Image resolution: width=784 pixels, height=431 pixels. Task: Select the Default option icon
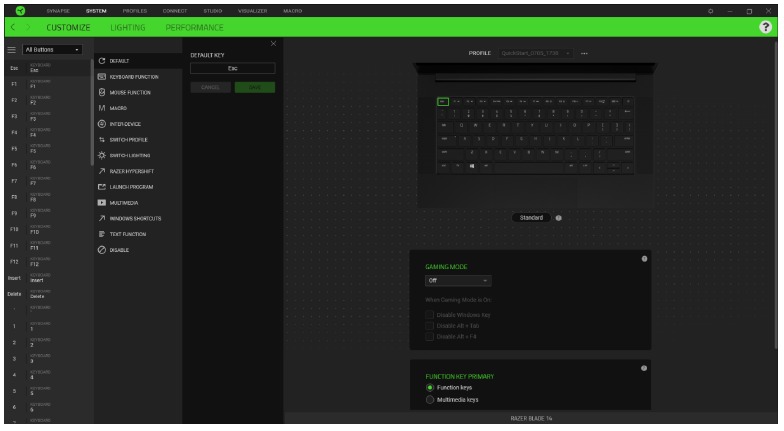tap(102, 60)
